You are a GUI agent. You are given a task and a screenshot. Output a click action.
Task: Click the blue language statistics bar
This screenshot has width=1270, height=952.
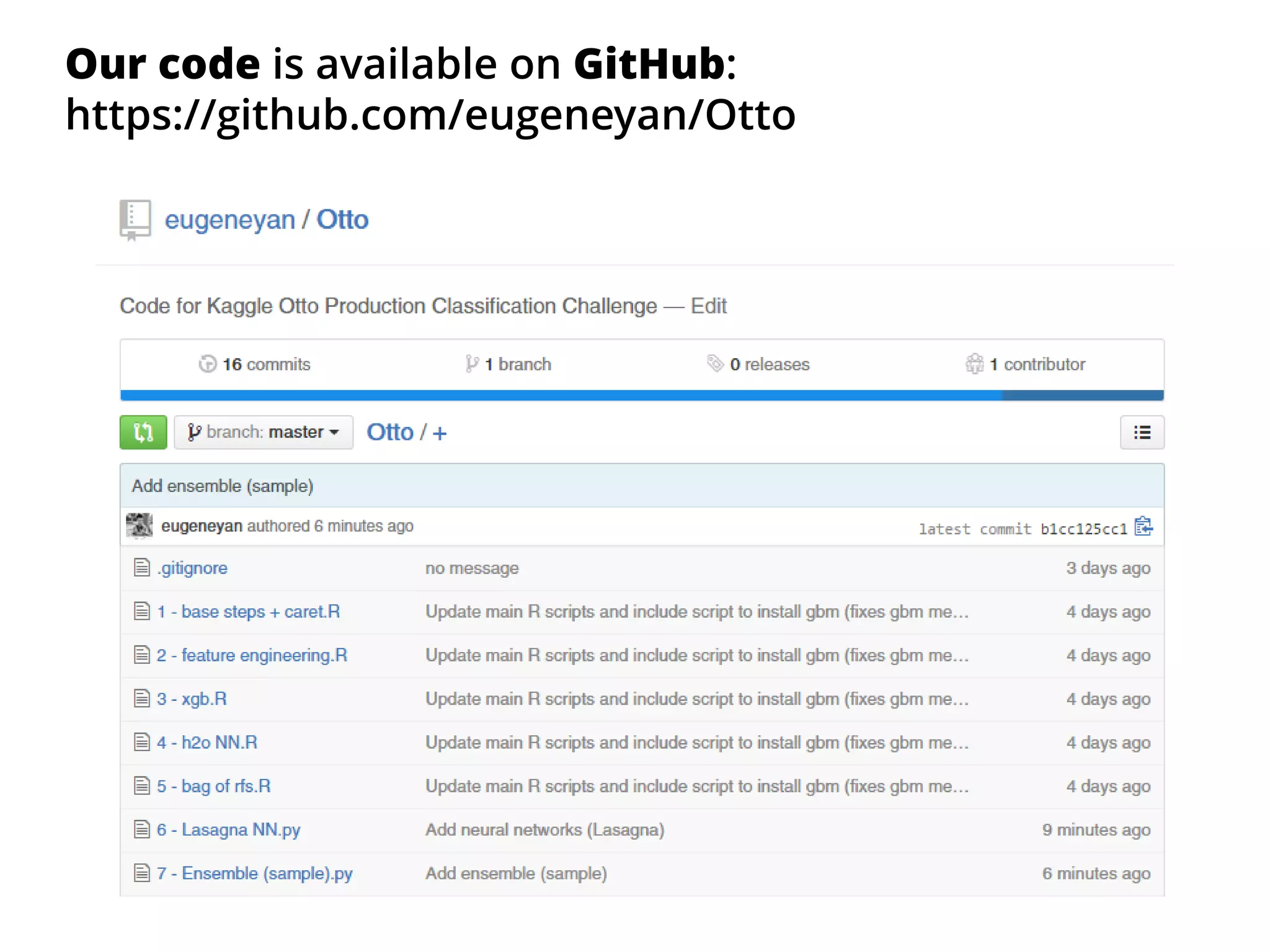pos(642,395)
